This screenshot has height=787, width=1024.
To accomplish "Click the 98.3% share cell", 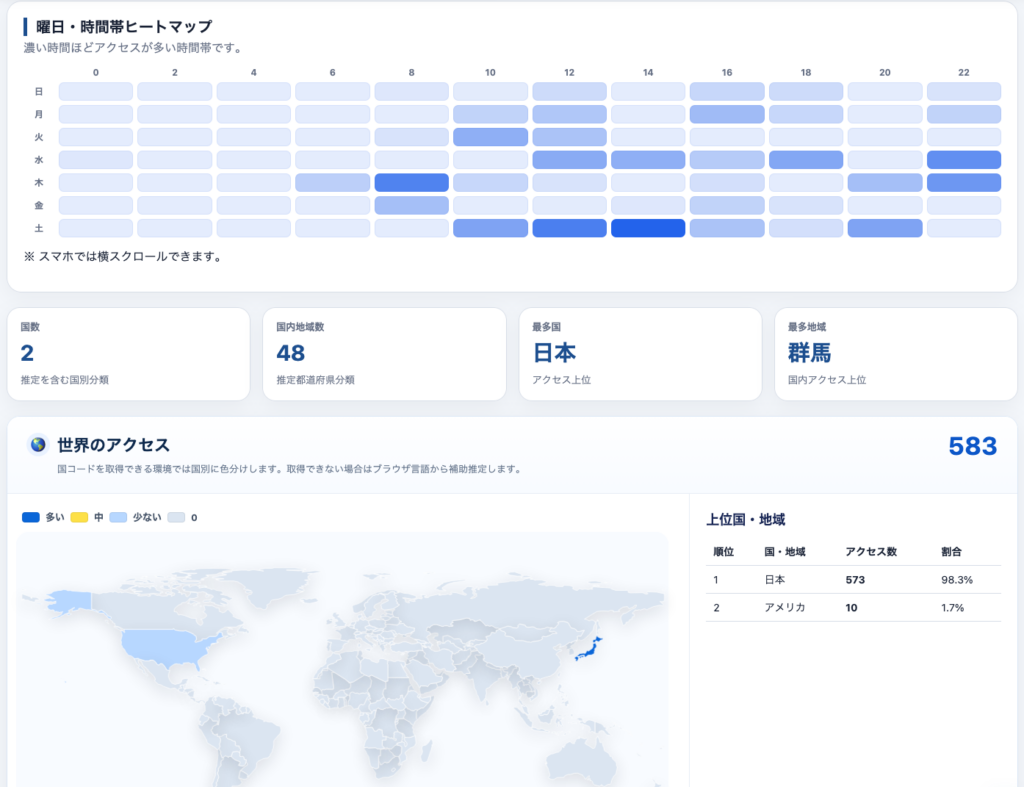I will coord(957,580).
